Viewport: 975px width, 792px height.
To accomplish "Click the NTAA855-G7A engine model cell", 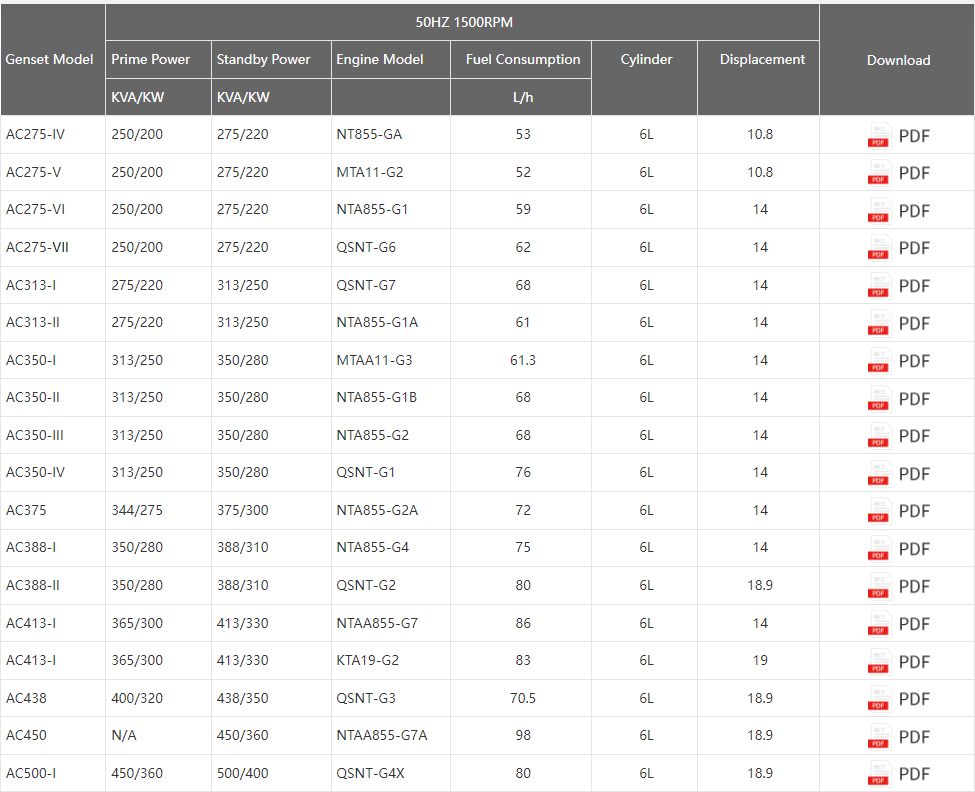I will tap(390, 735).
